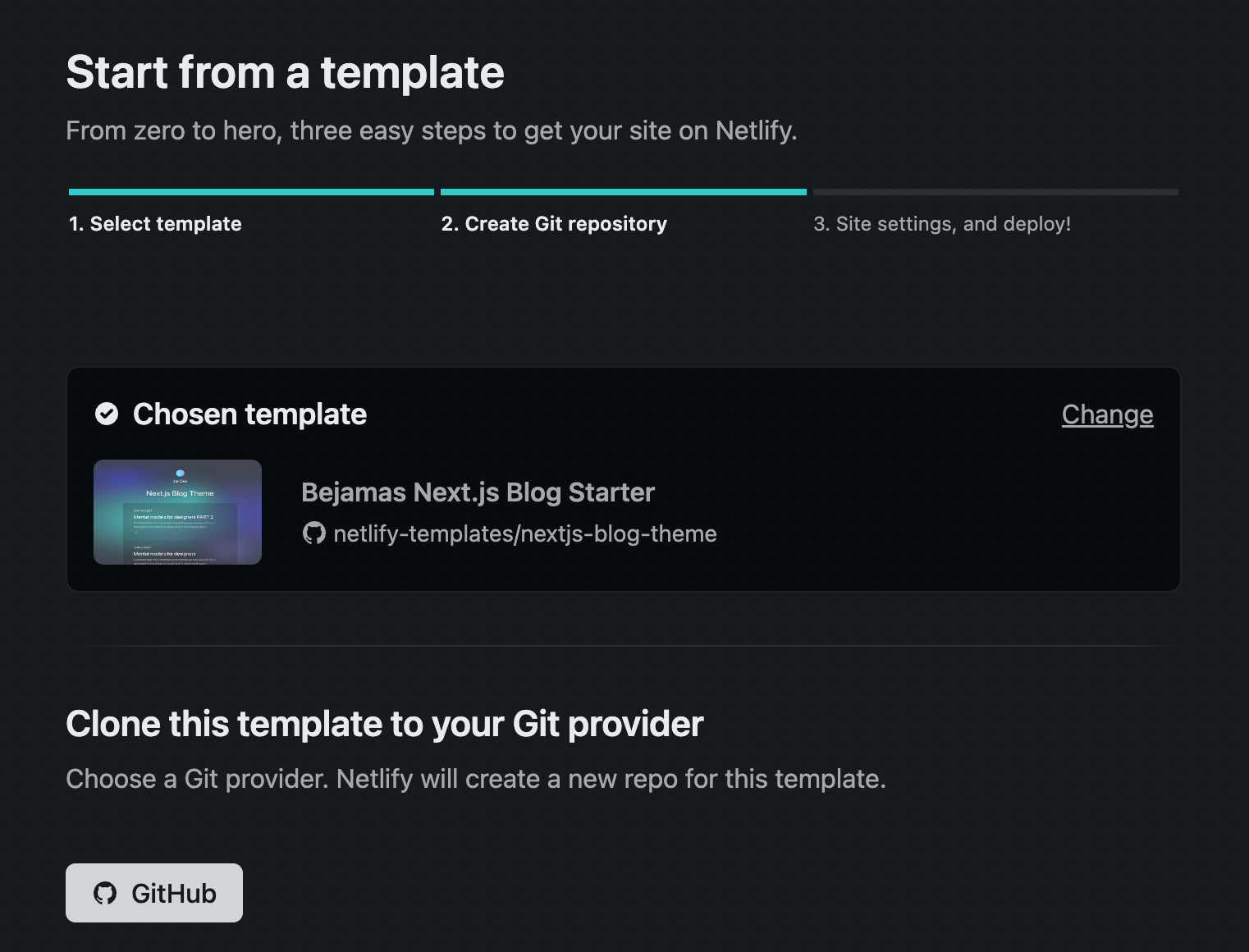The height and width of the screenshot is (952, 1249).
Task: Click the Bejamas Next.js Blog Starter title
Action: [478, 492]
